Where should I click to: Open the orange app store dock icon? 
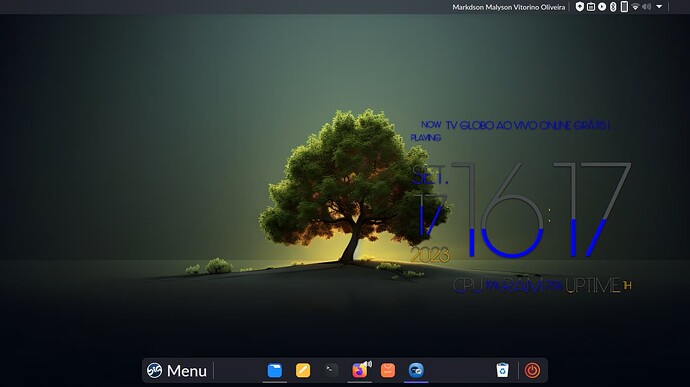388,370
